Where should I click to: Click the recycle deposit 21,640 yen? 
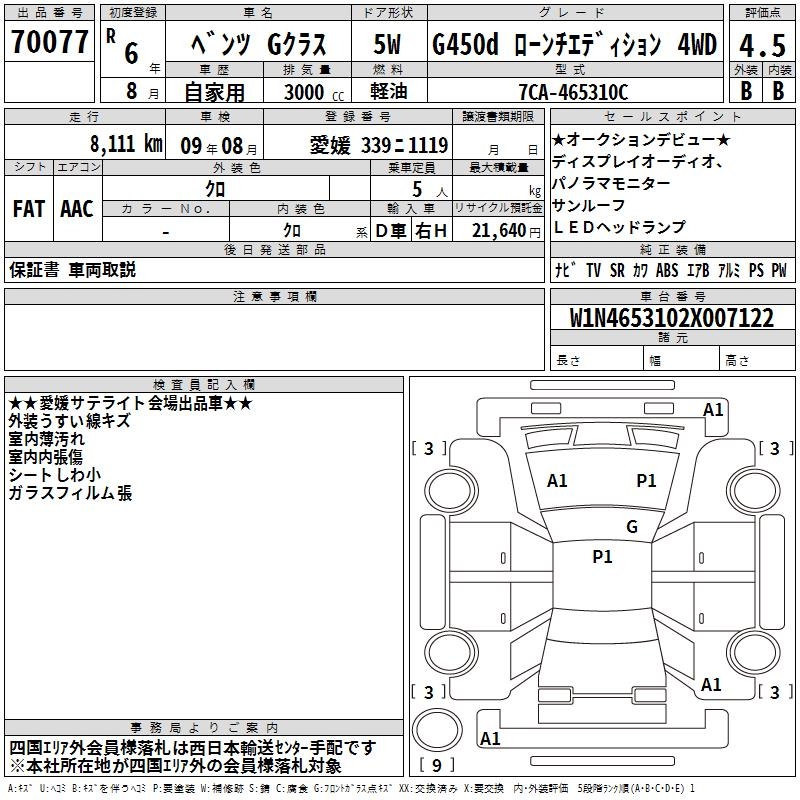tap(506, 231)
